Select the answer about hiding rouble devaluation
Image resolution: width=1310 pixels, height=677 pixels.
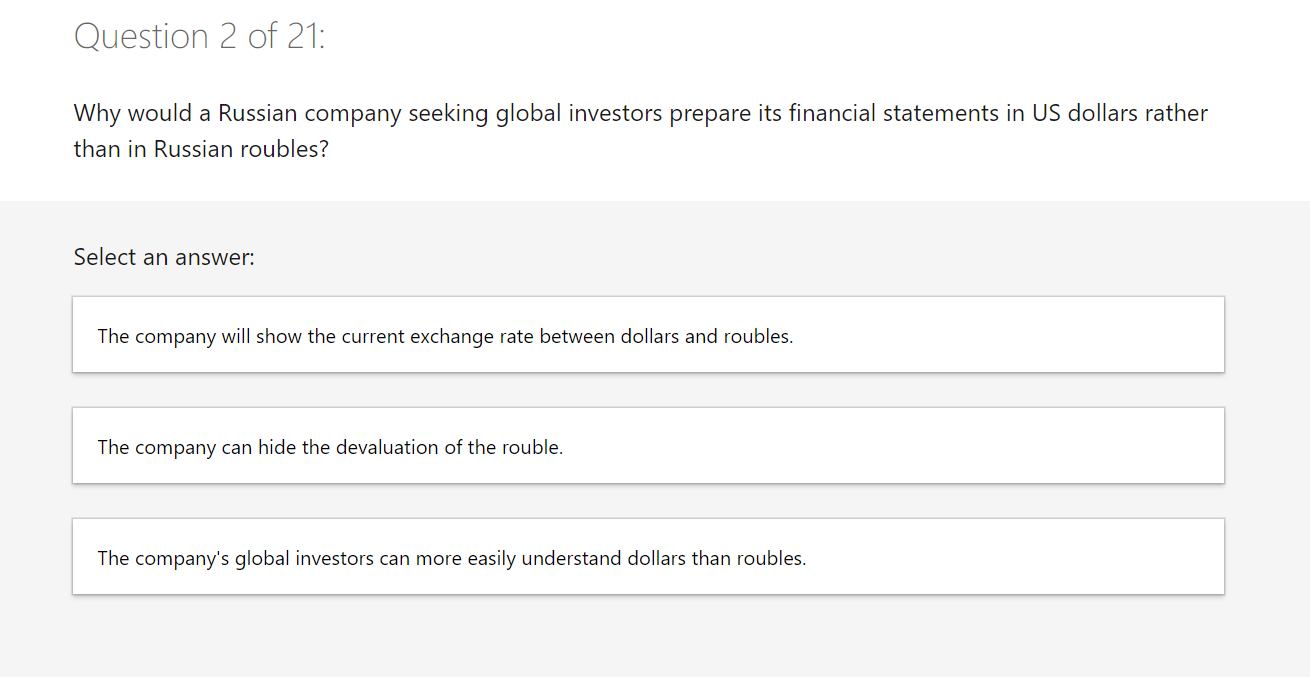[647, 447]
